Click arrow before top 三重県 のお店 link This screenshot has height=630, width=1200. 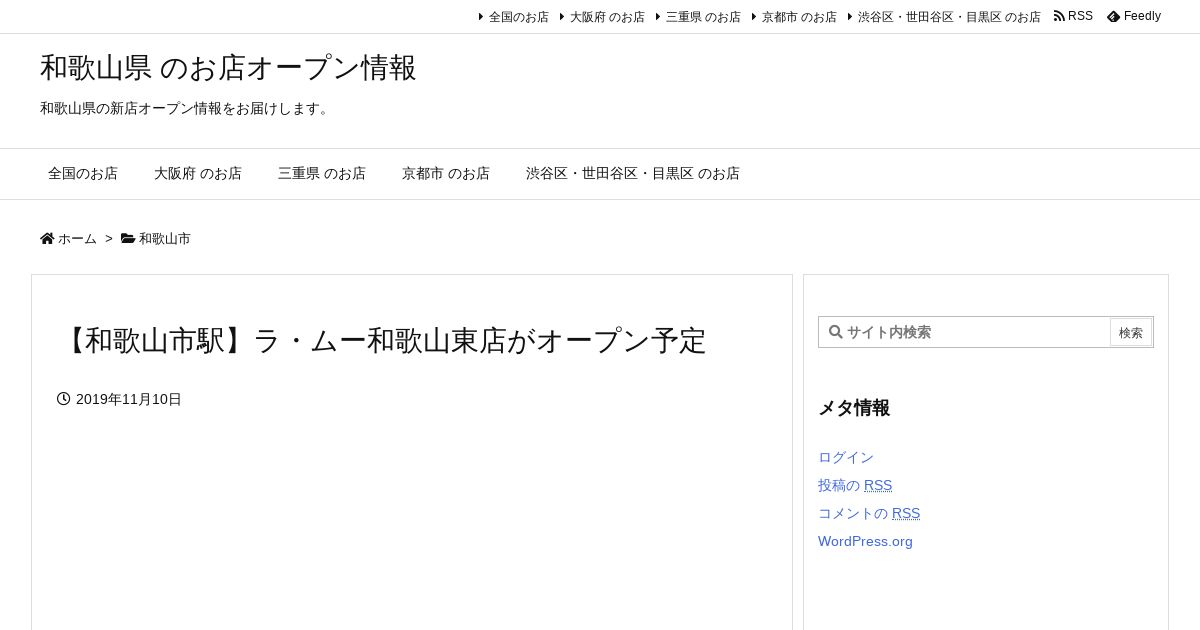tap(658, 17)
